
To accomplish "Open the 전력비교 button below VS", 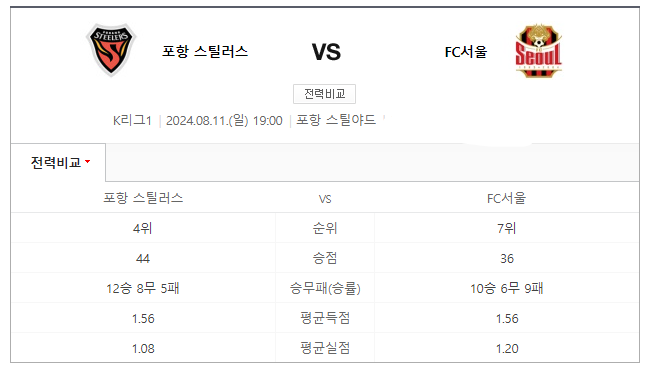I will (324, 94).
